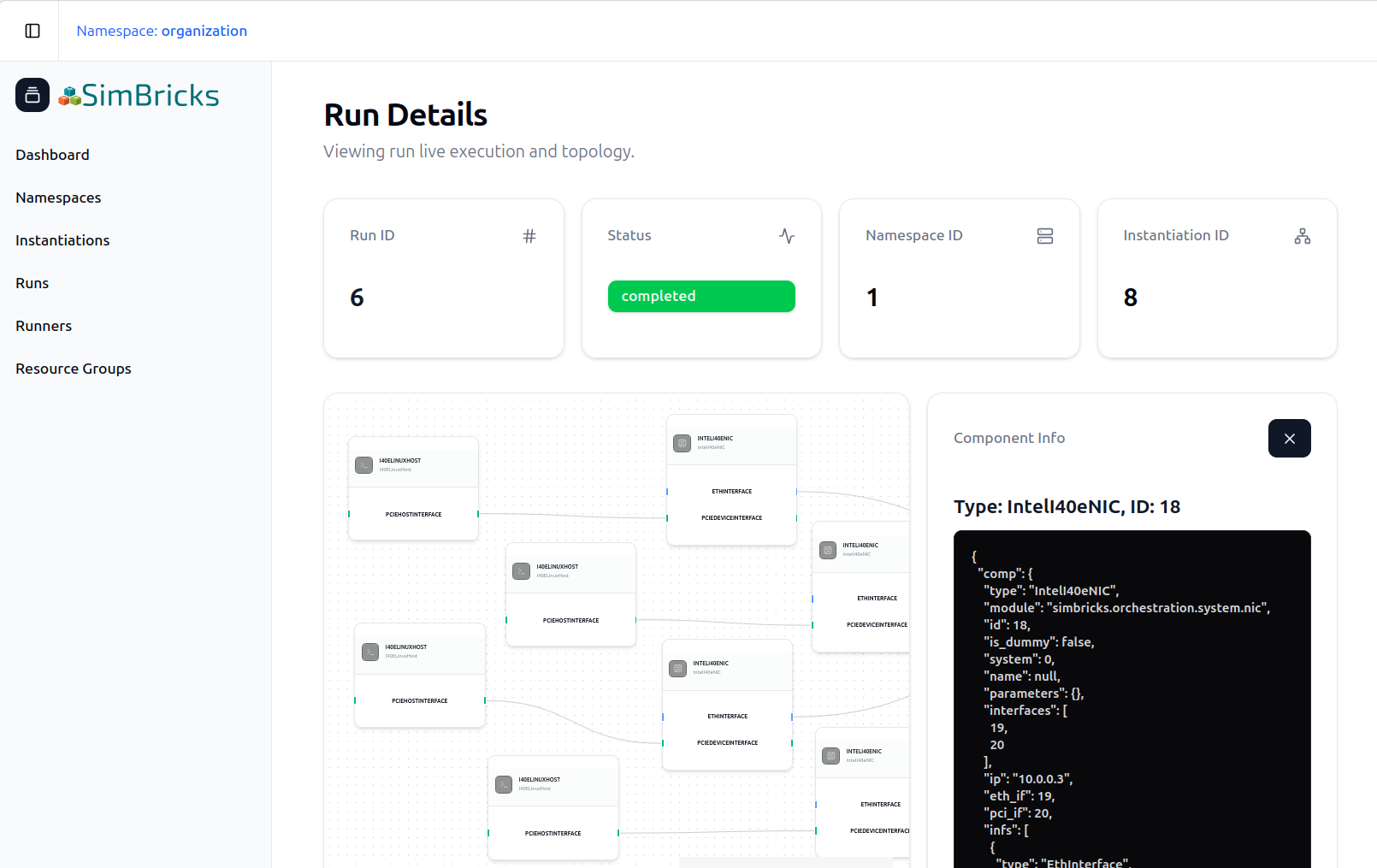The height and width of the screenshot is (868, 1377).
Task: Click the 'Viewing run live execution and topology.' subtitle
Action: [x=479, y=151]
